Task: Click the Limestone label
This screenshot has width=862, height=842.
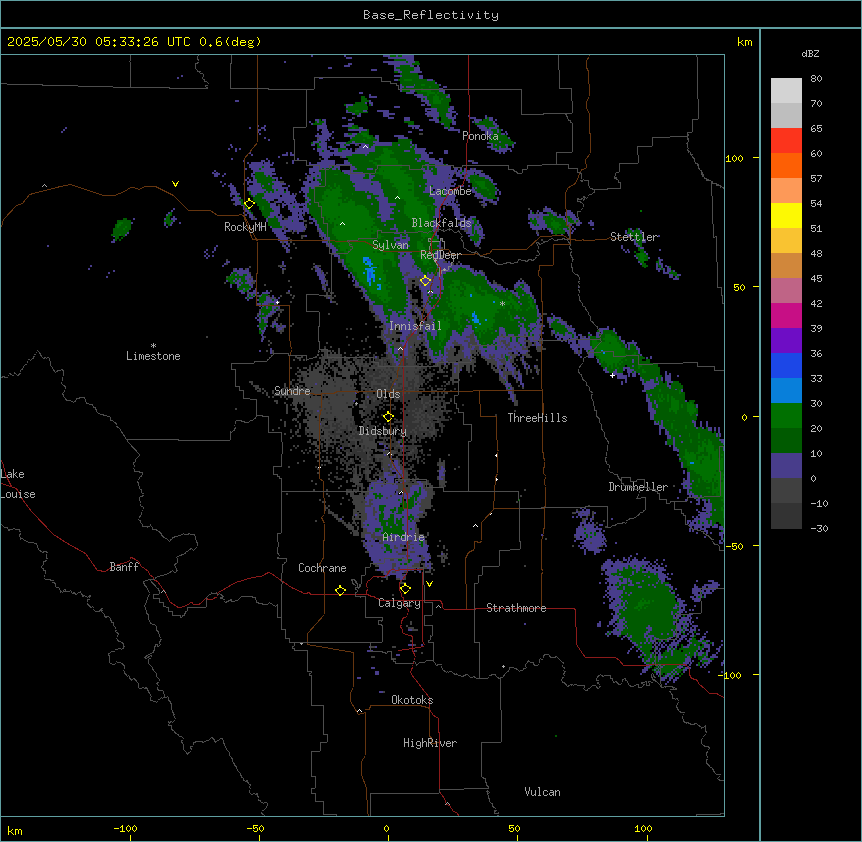Action: click(153, 356)
